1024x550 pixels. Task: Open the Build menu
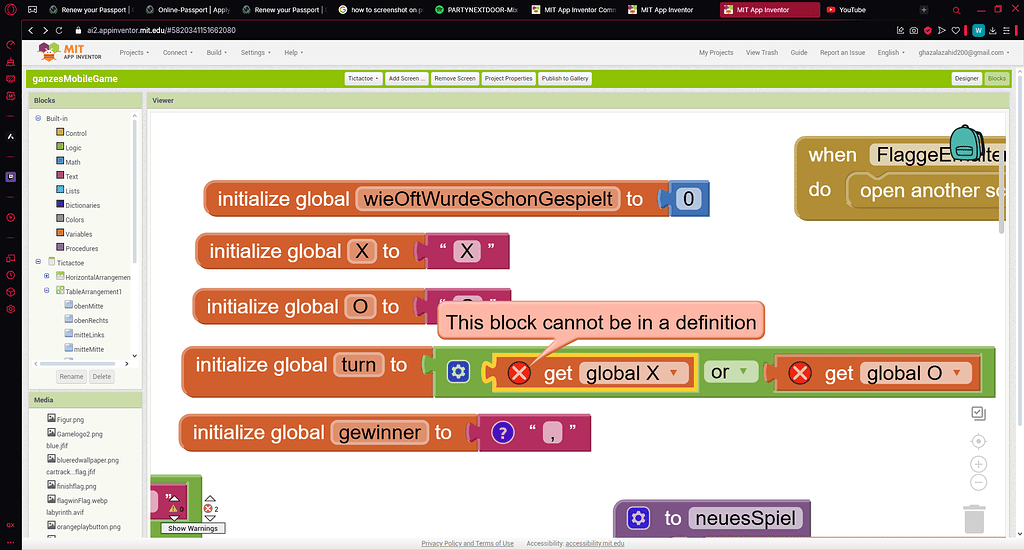(216, 52)
